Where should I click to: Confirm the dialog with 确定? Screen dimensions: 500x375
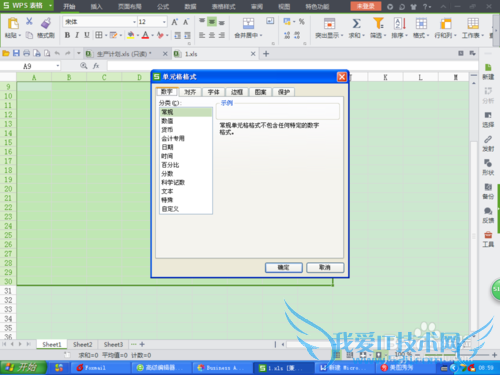tap(284, 267)
